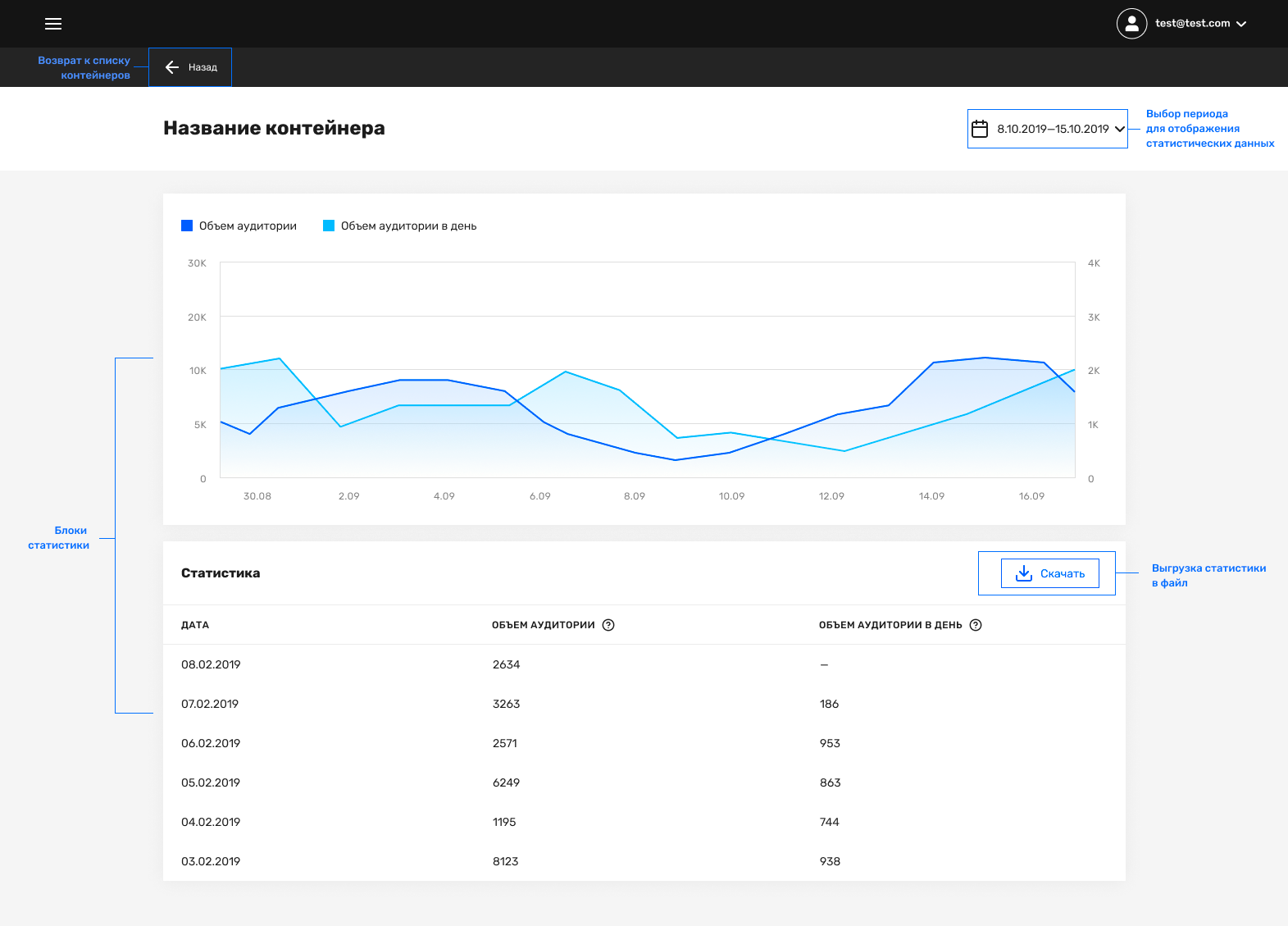Click the audience value 3263

pyautogui.click(x=507, y=704)
